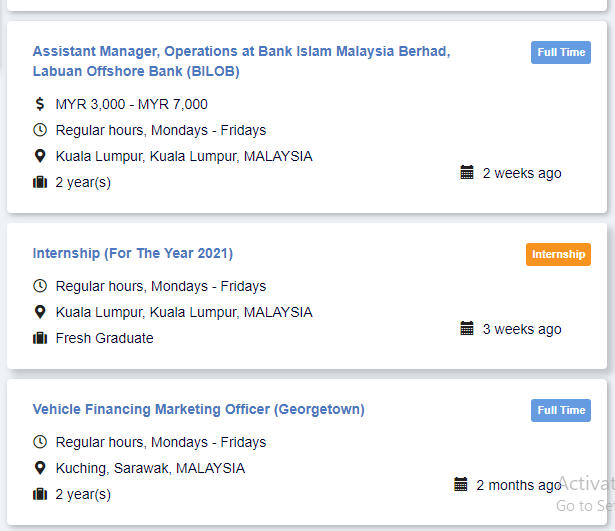Click the 'Fresh Graduate' experience text
Screen dimensions: 615x531
[105, 338]
